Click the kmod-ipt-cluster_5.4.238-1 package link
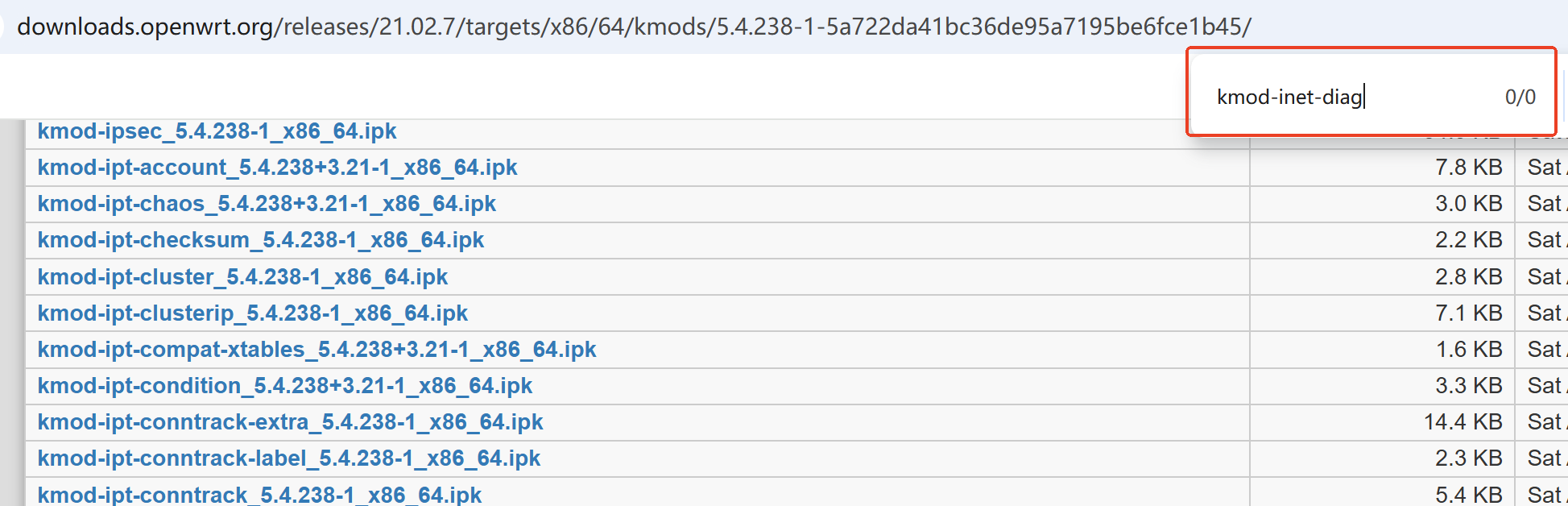 242,277
